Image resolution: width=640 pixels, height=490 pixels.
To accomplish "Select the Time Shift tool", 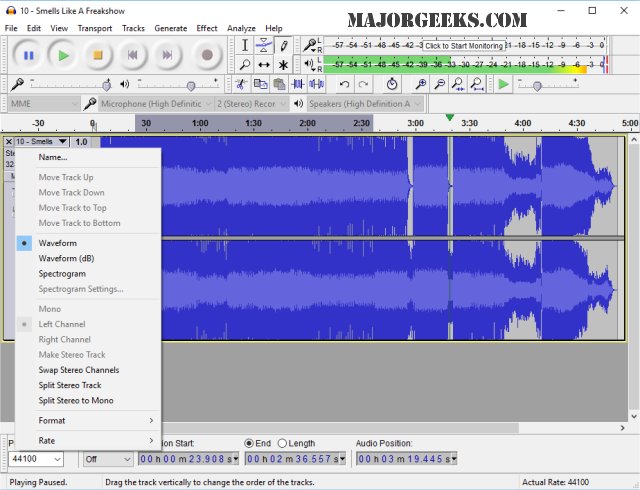I will pos(264,65).
